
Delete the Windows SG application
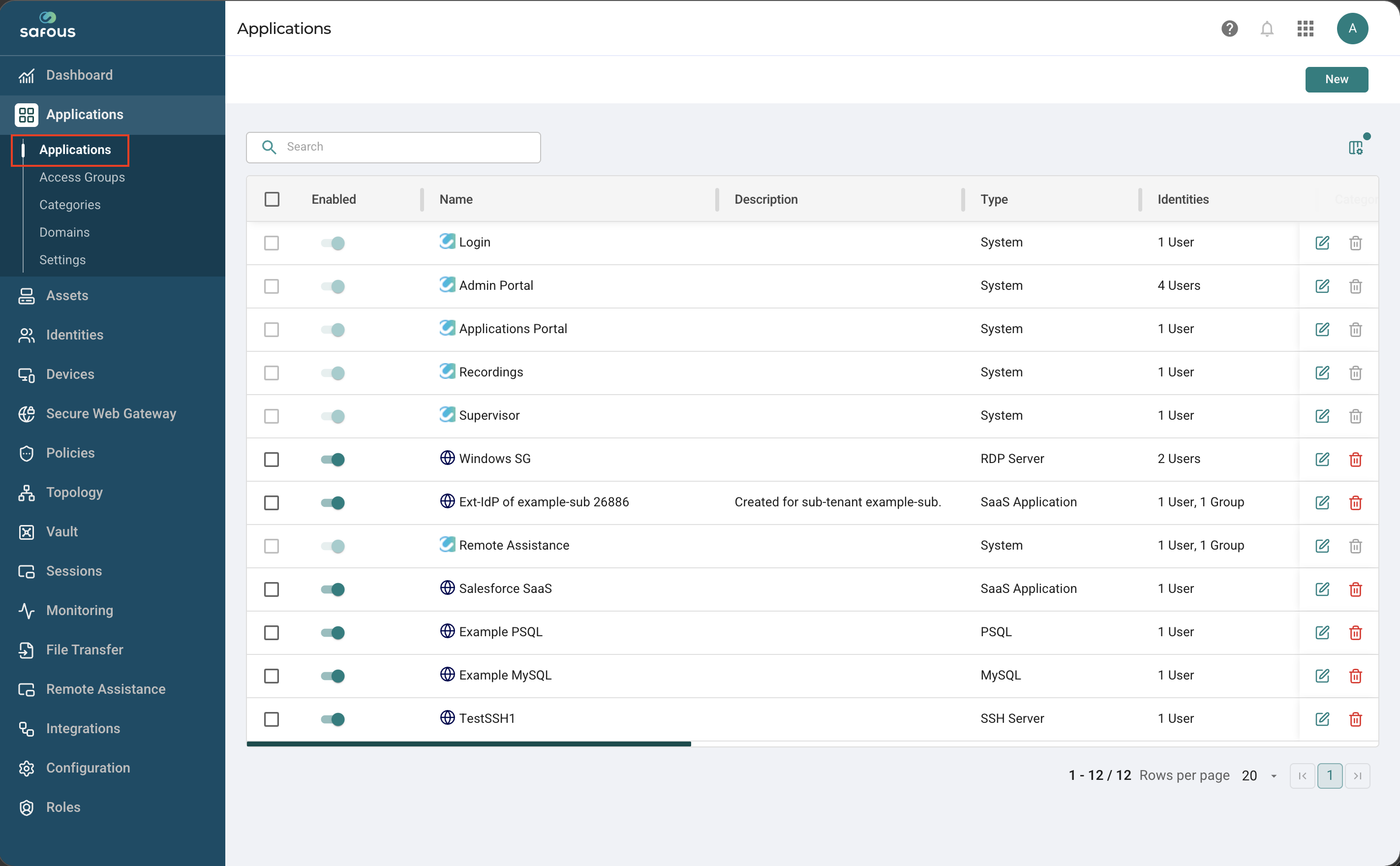pyautogui.click(x=1355, y=460)
